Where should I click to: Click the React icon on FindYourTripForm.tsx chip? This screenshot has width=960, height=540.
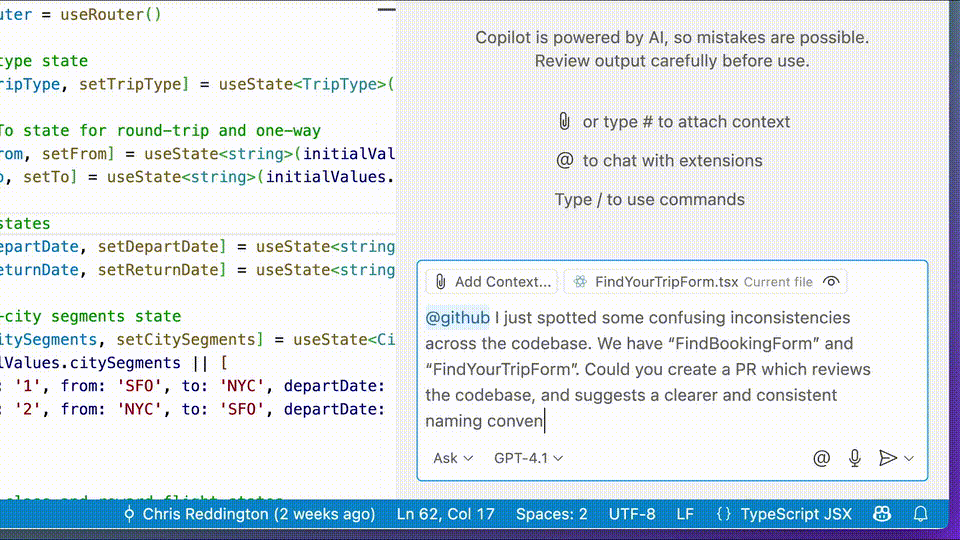(x=580, y=282)
